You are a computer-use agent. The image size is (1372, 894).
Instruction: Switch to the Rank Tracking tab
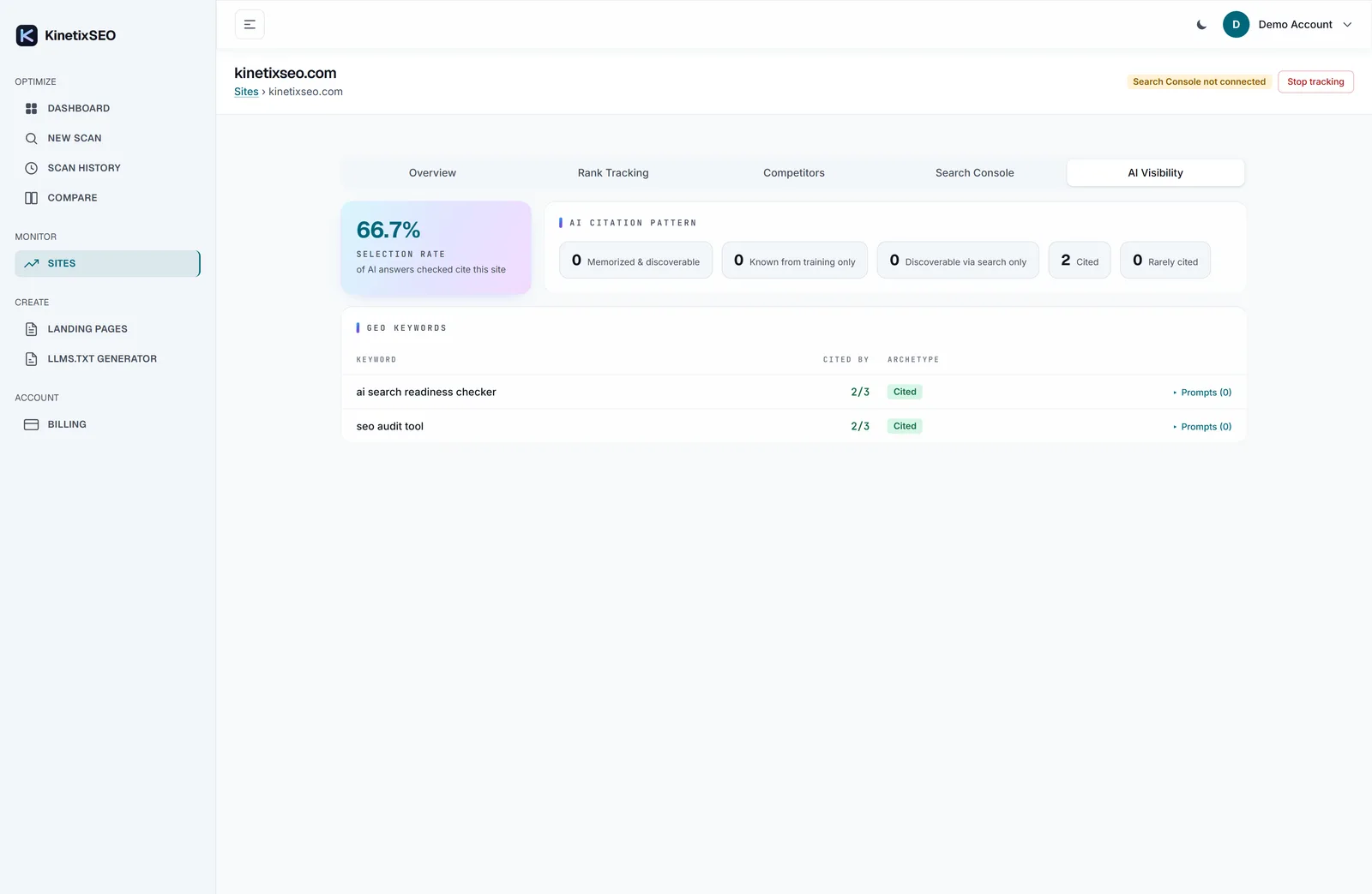tap(613, 173)
